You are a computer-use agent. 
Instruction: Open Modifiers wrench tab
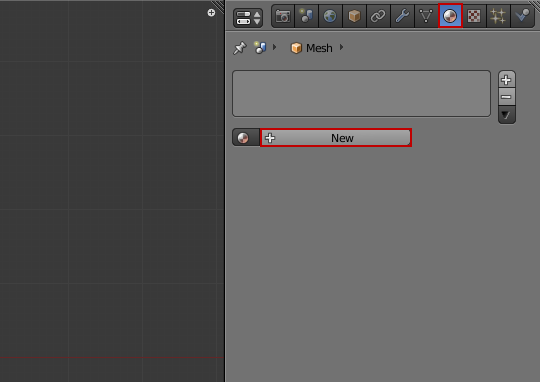point(402,16)
